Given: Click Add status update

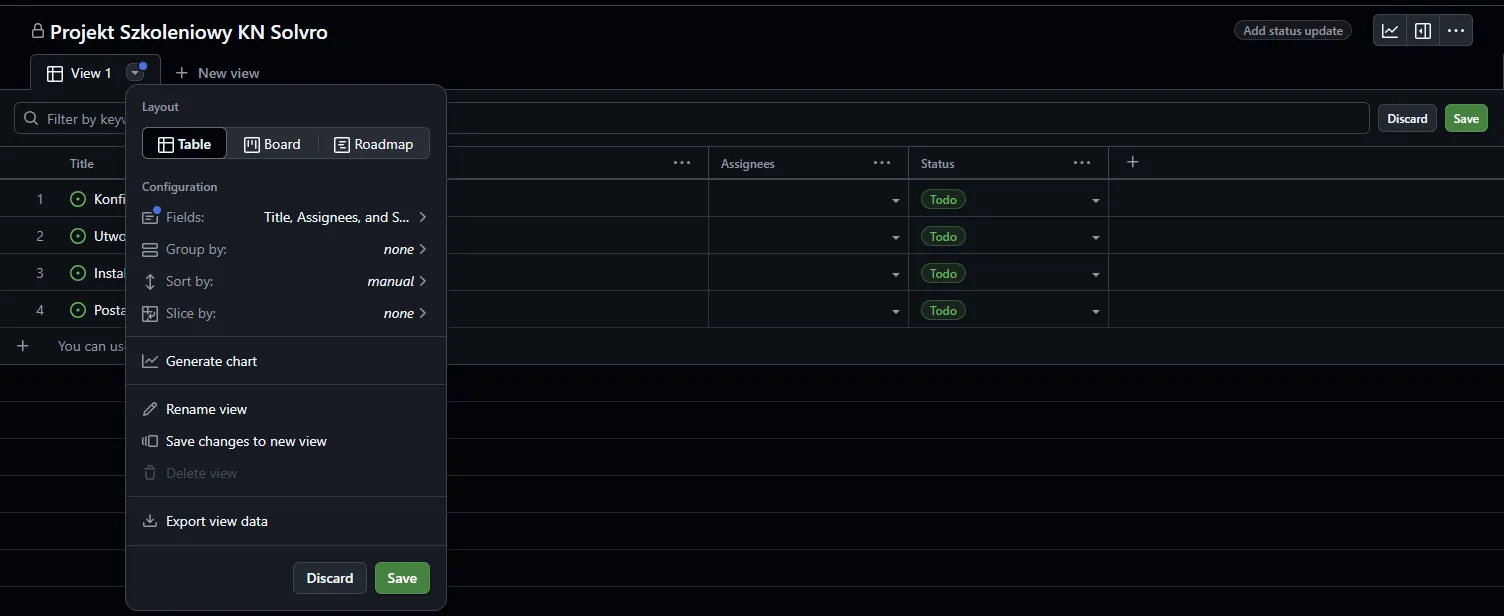Looking at the screenshot, I should [1292, 31].
